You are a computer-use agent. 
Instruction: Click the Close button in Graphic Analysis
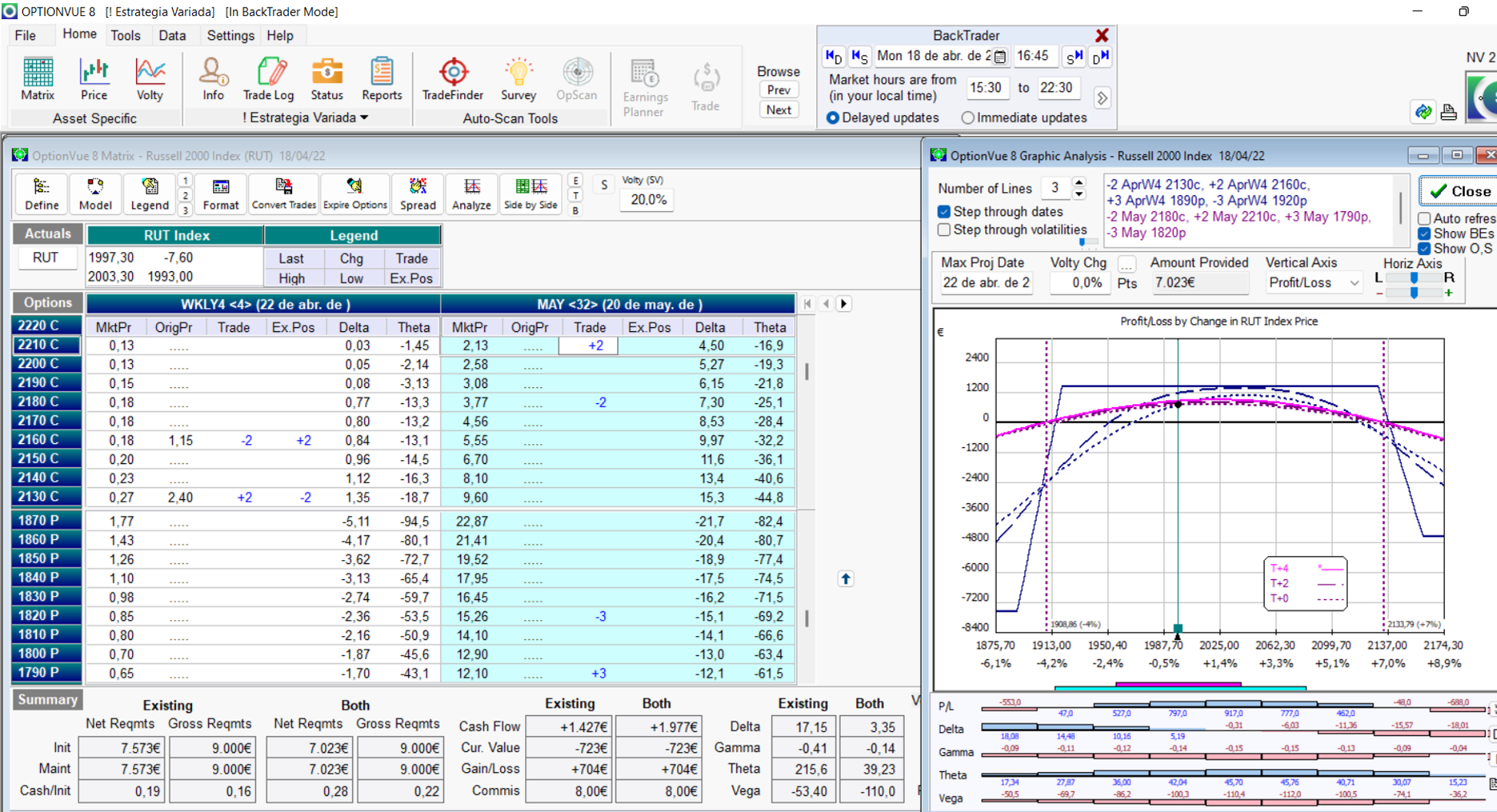pyautogui.click(x=1459, y=191)
